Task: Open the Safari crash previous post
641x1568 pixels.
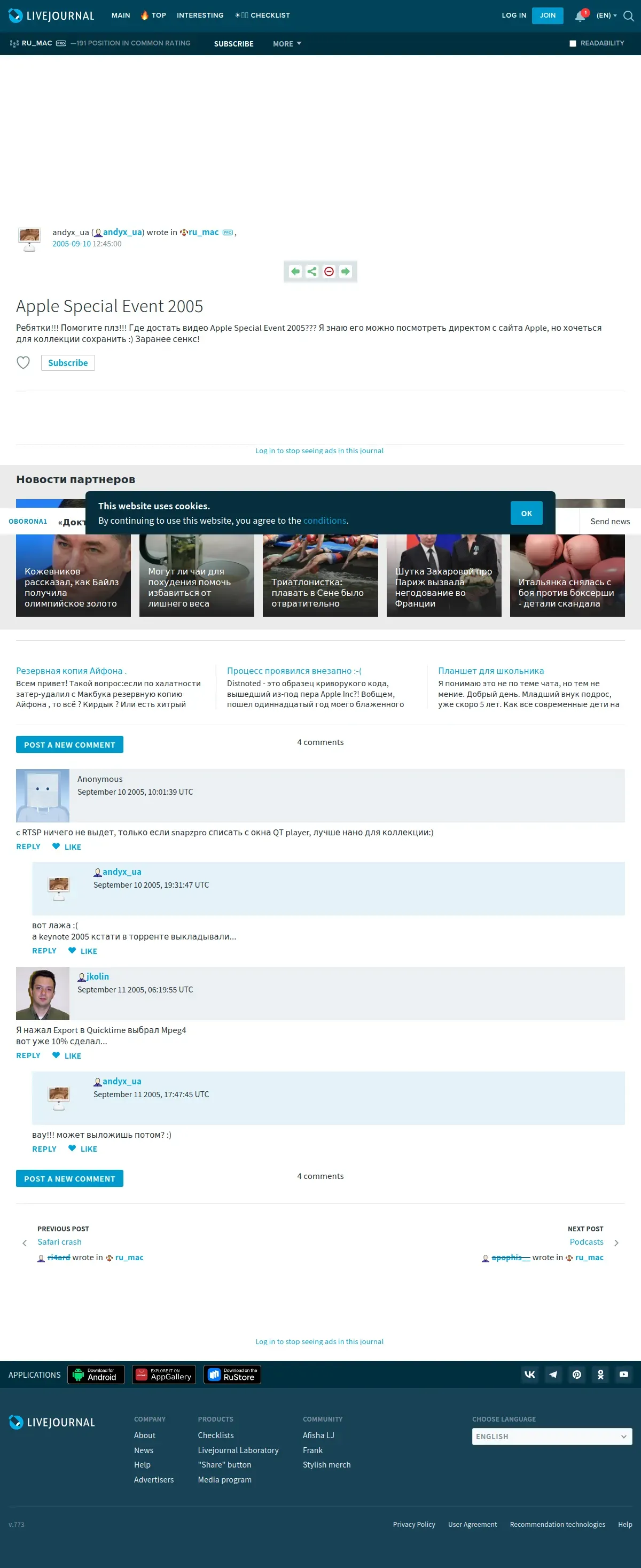Action: [x=59, y=1242]
